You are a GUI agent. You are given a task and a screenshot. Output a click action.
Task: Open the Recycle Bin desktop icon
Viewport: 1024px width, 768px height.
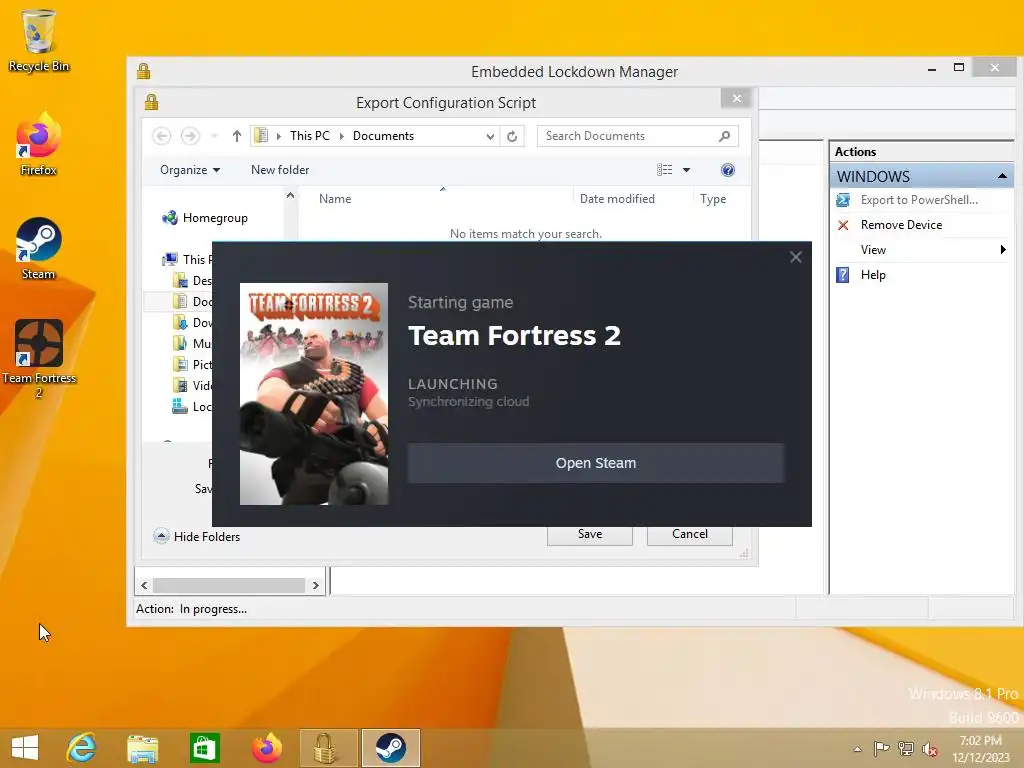pyautogui.click(x=39, y=40)
